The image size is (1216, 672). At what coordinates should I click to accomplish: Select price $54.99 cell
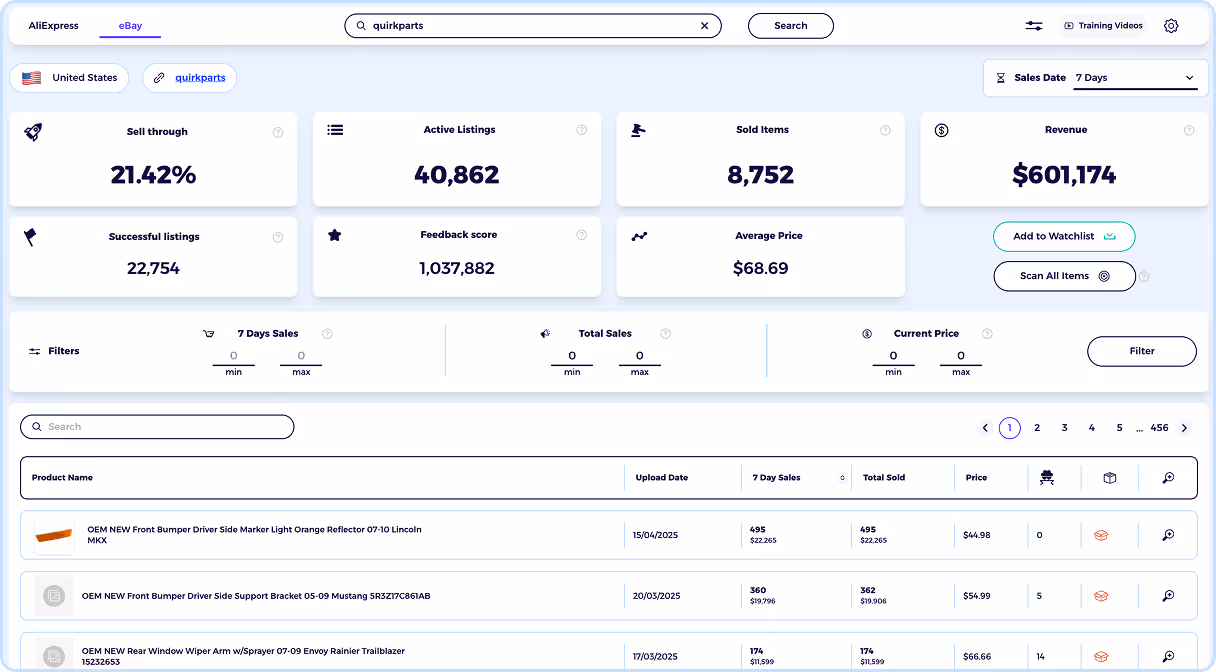[977, 596]
